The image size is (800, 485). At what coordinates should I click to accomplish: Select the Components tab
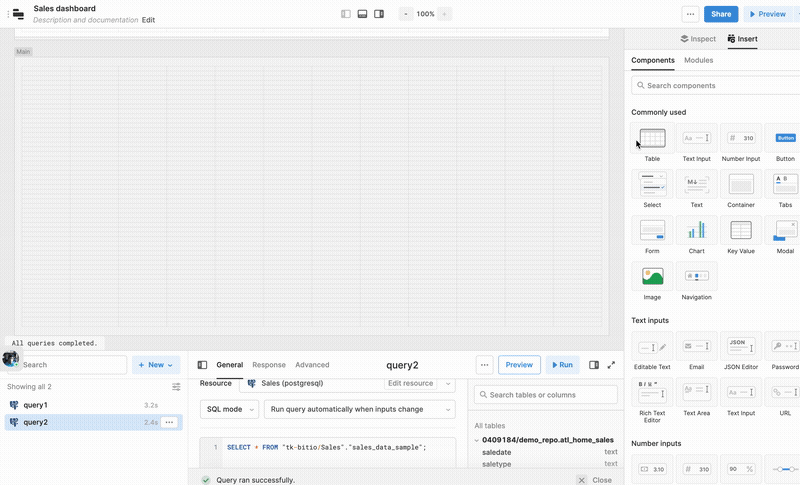(653, 60)
